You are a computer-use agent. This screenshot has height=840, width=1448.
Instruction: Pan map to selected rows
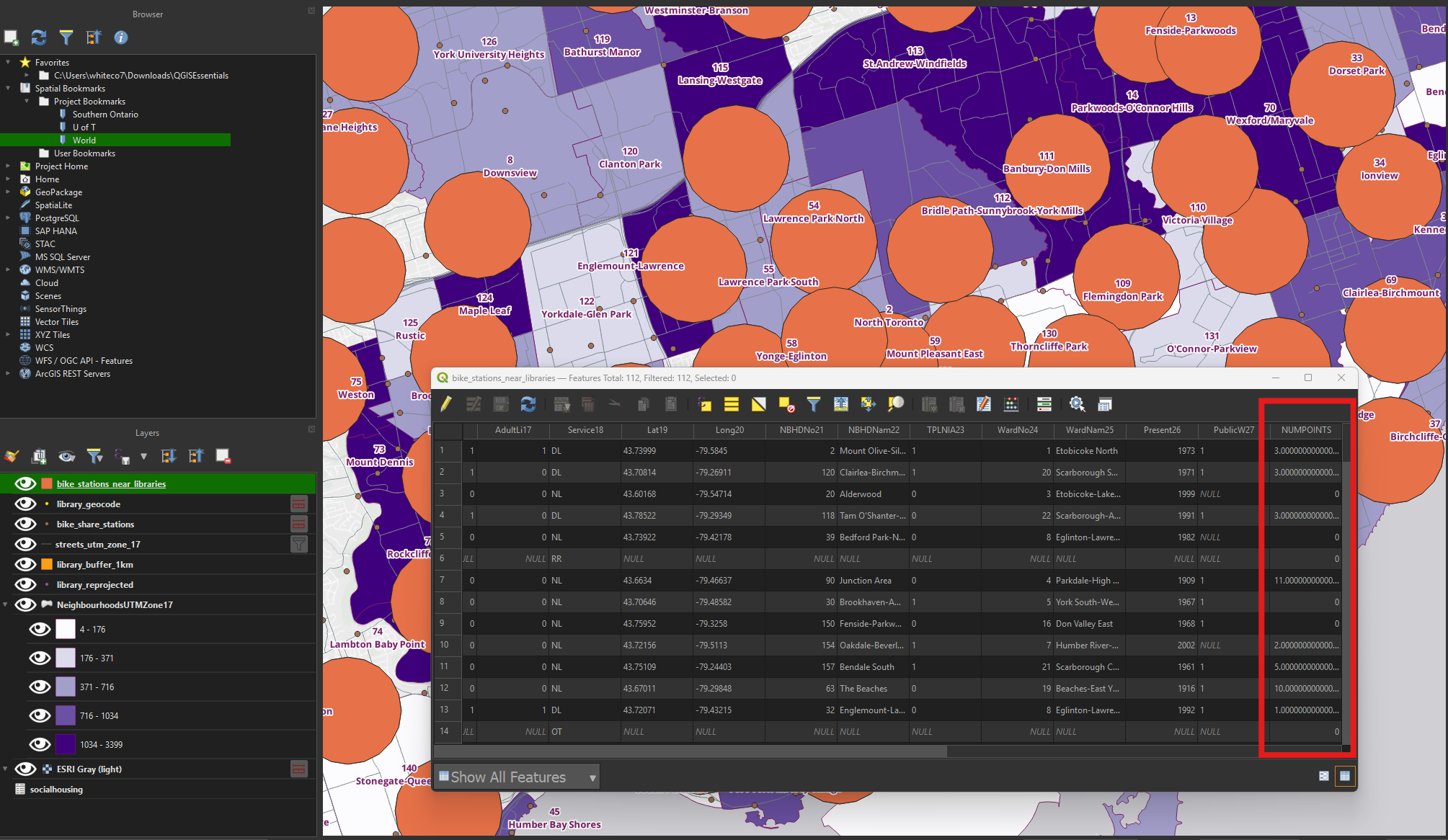click(869, 404)
